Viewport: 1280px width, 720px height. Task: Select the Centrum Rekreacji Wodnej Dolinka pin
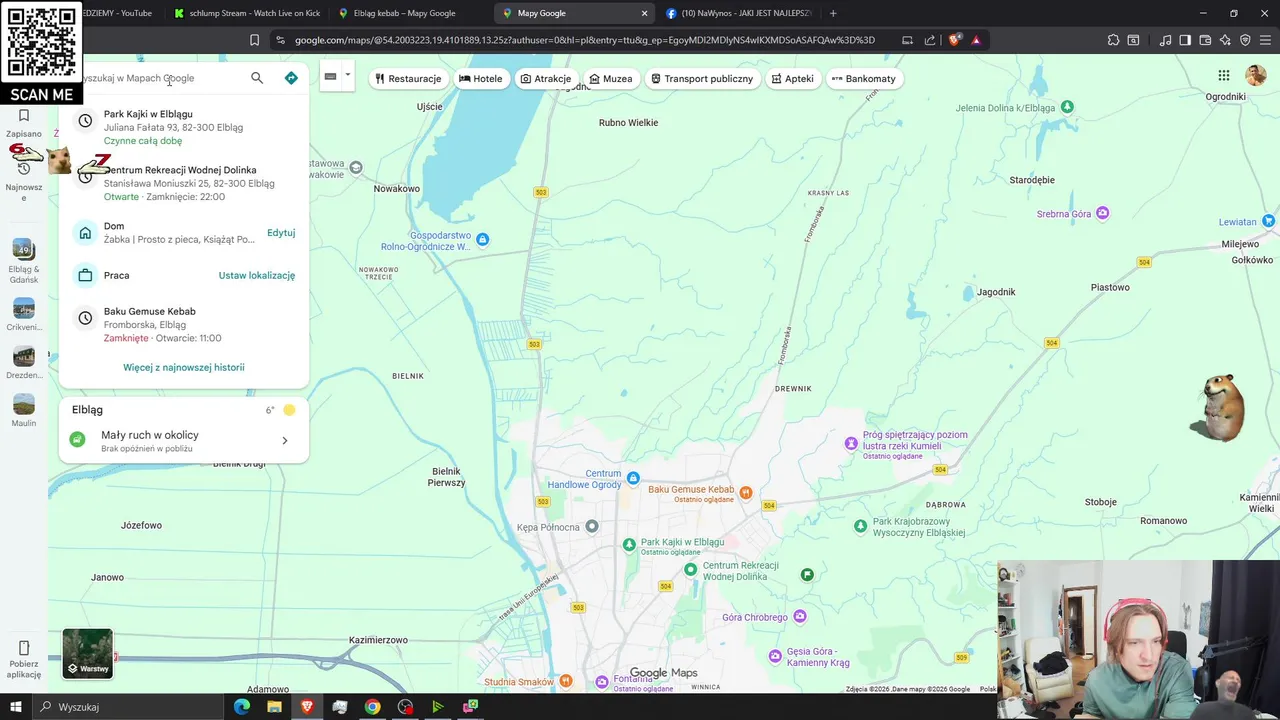pyautogui.click(x=690, y=569)
